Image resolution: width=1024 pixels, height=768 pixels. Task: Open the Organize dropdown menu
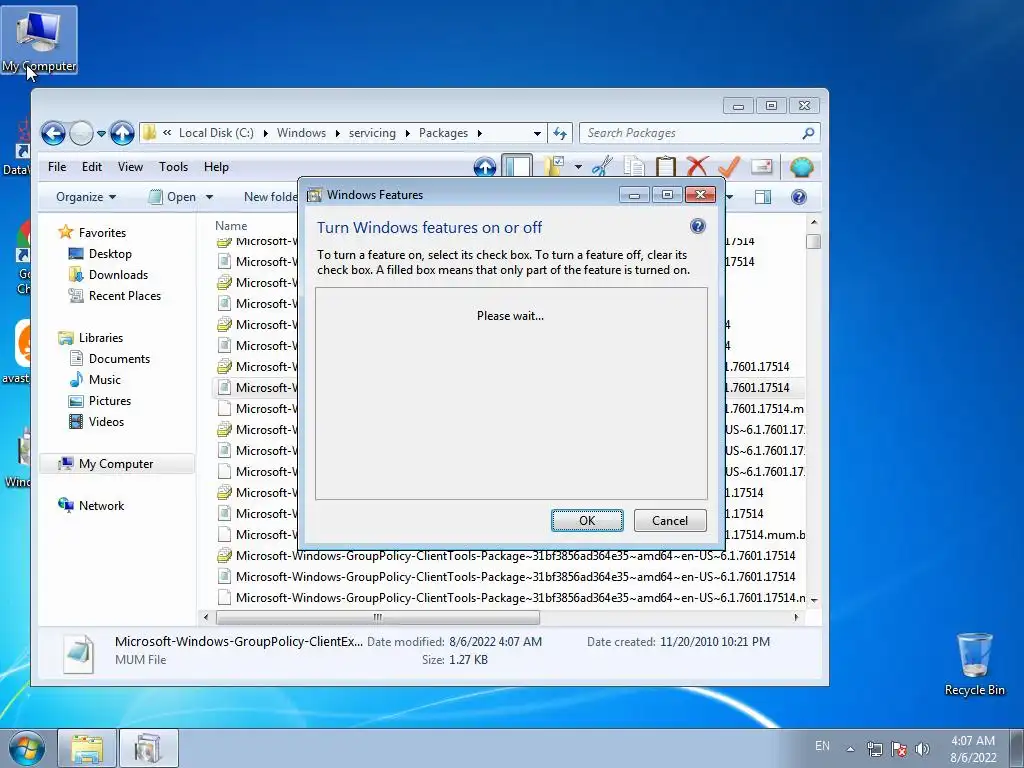pyautogui.click(x=86, y=197)
